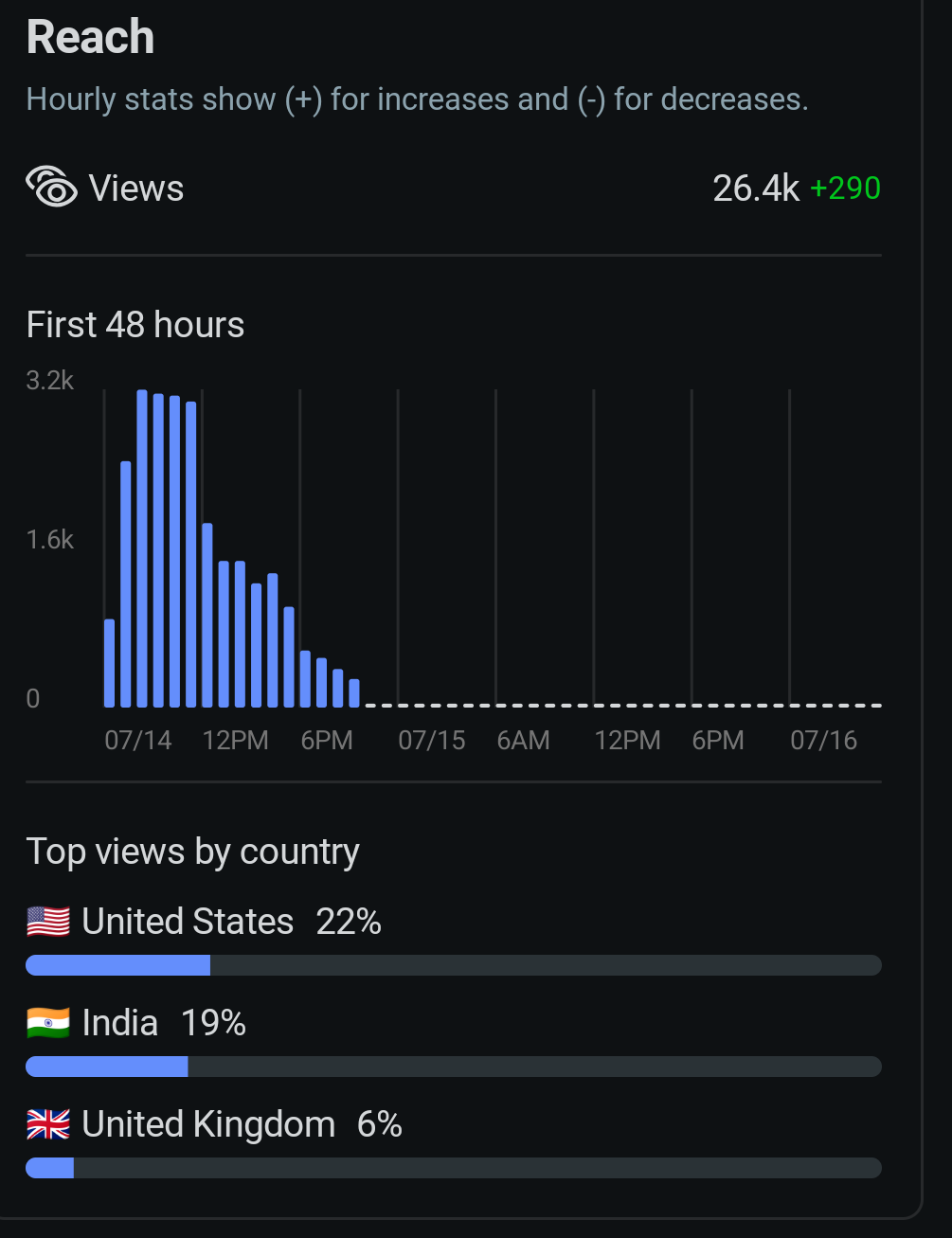This screenshot has height=1238, width=952.
Task: Click the first bar in the chart
Action: coord(110,663)
